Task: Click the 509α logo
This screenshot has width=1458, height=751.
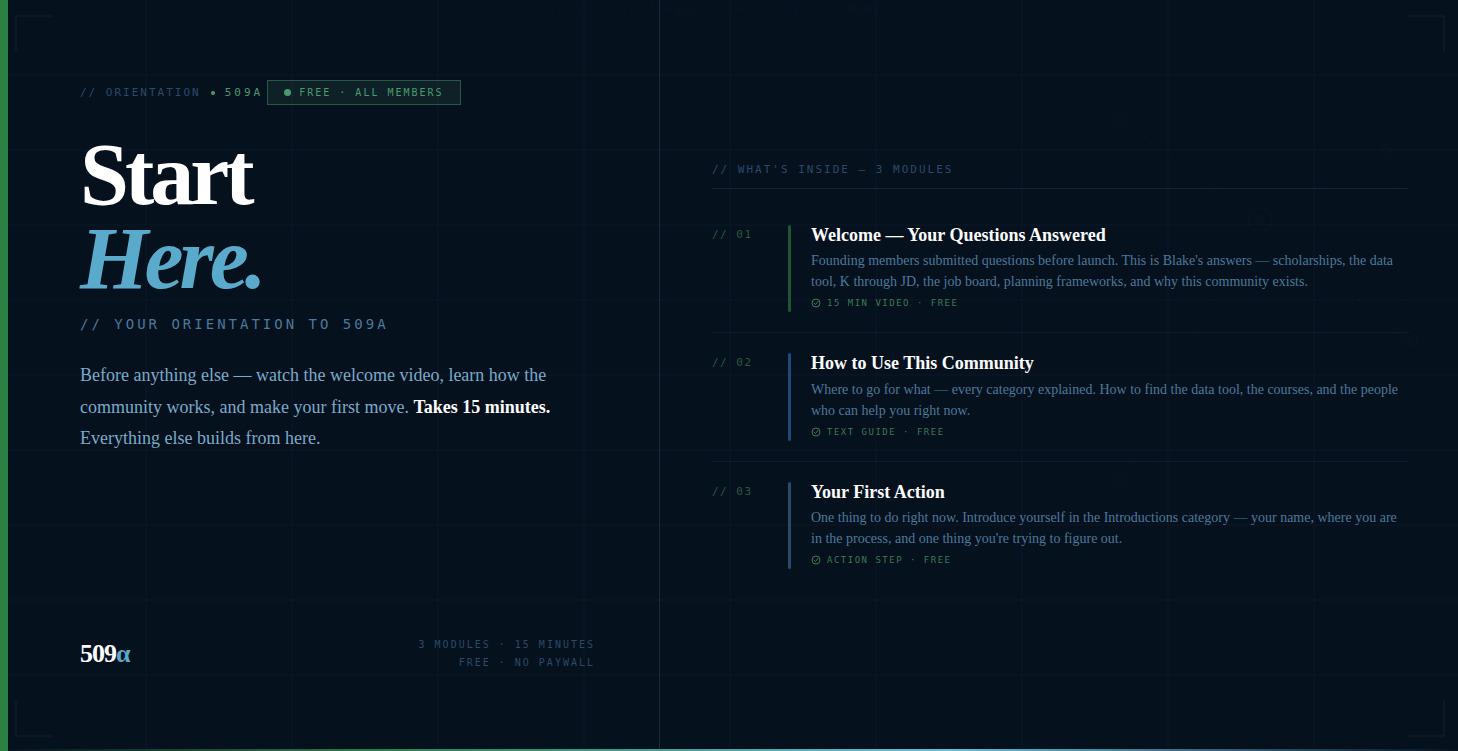Action: click(105, 654)
